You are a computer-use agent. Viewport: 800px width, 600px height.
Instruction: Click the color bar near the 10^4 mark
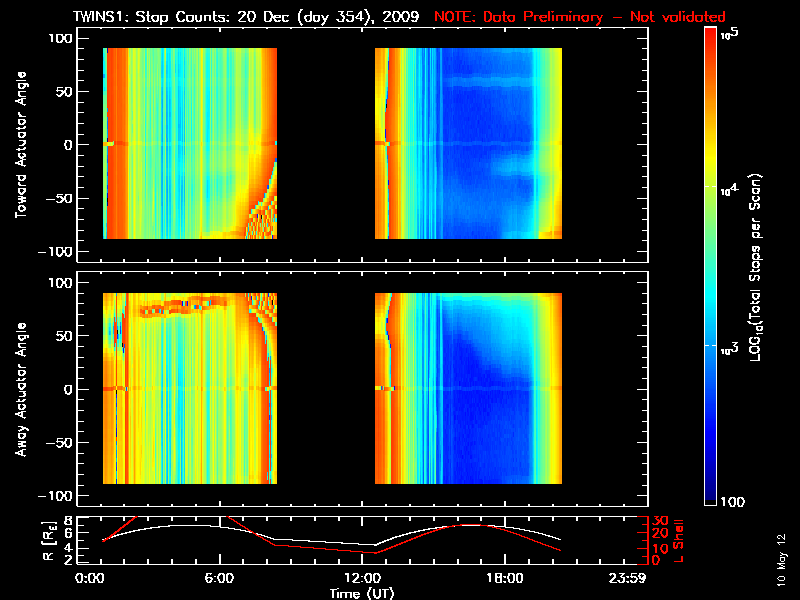click(x=710, y=187)
